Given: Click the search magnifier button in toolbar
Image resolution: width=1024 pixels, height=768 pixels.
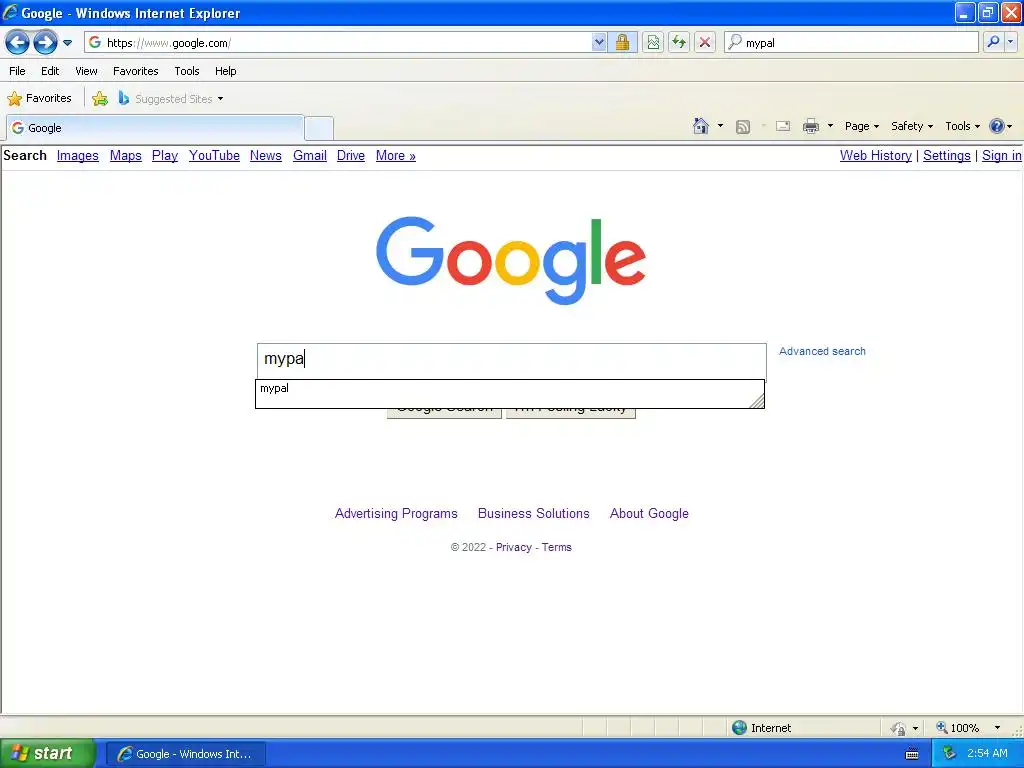Looking at the screenshot, I should [993, 42].
